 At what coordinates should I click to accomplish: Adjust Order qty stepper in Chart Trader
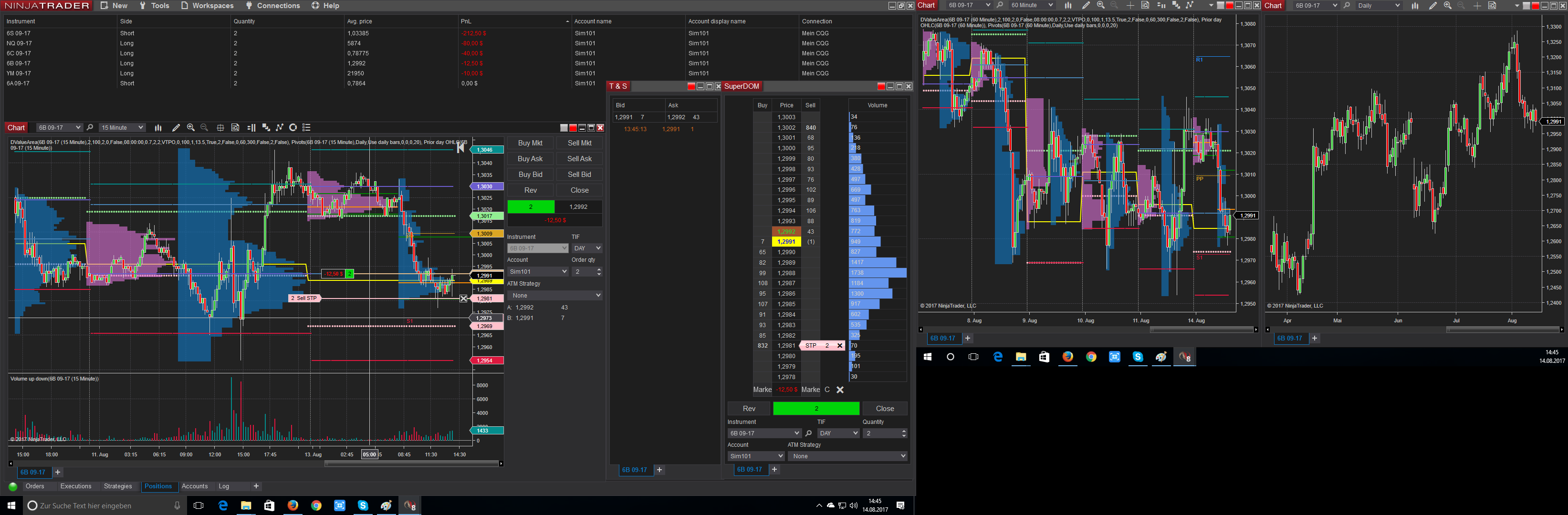pyautogui.click(x=599, y=272)
